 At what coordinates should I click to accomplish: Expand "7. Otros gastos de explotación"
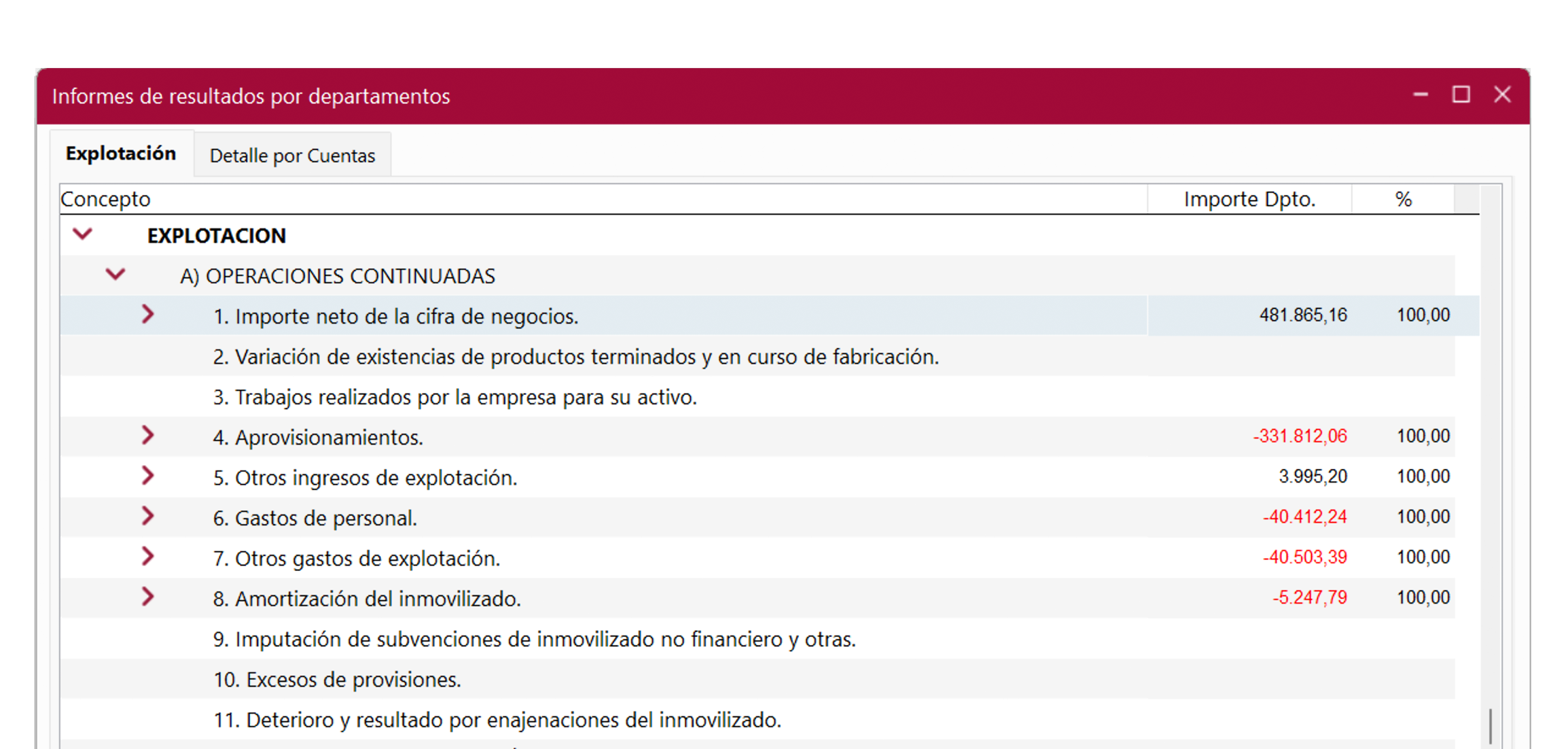click(x=148, y=557)
